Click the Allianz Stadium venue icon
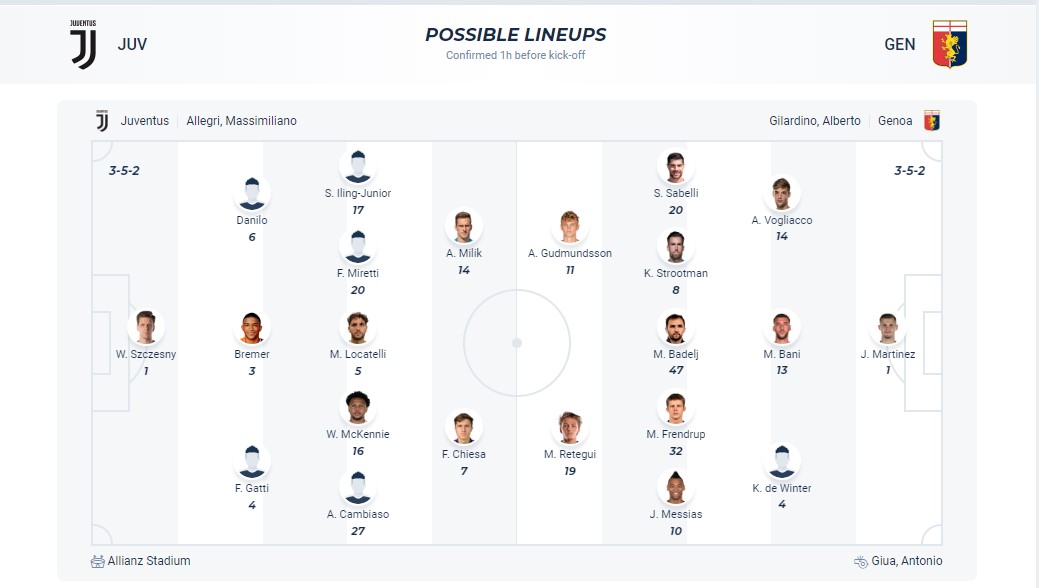This screenshot has height=588, width=1039. [97, 561]
